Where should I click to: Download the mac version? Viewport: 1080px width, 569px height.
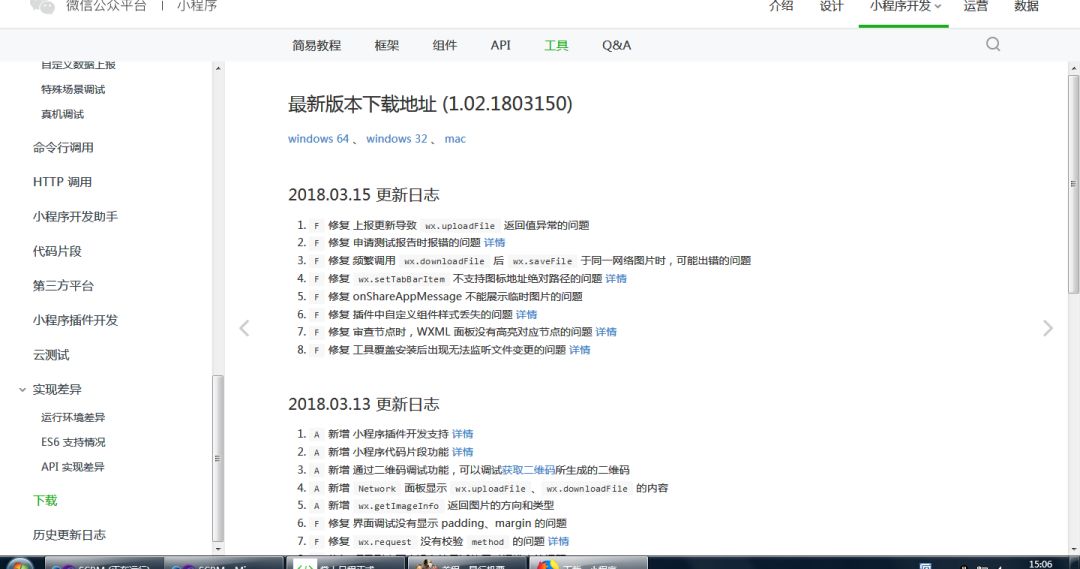click(455, 138)
